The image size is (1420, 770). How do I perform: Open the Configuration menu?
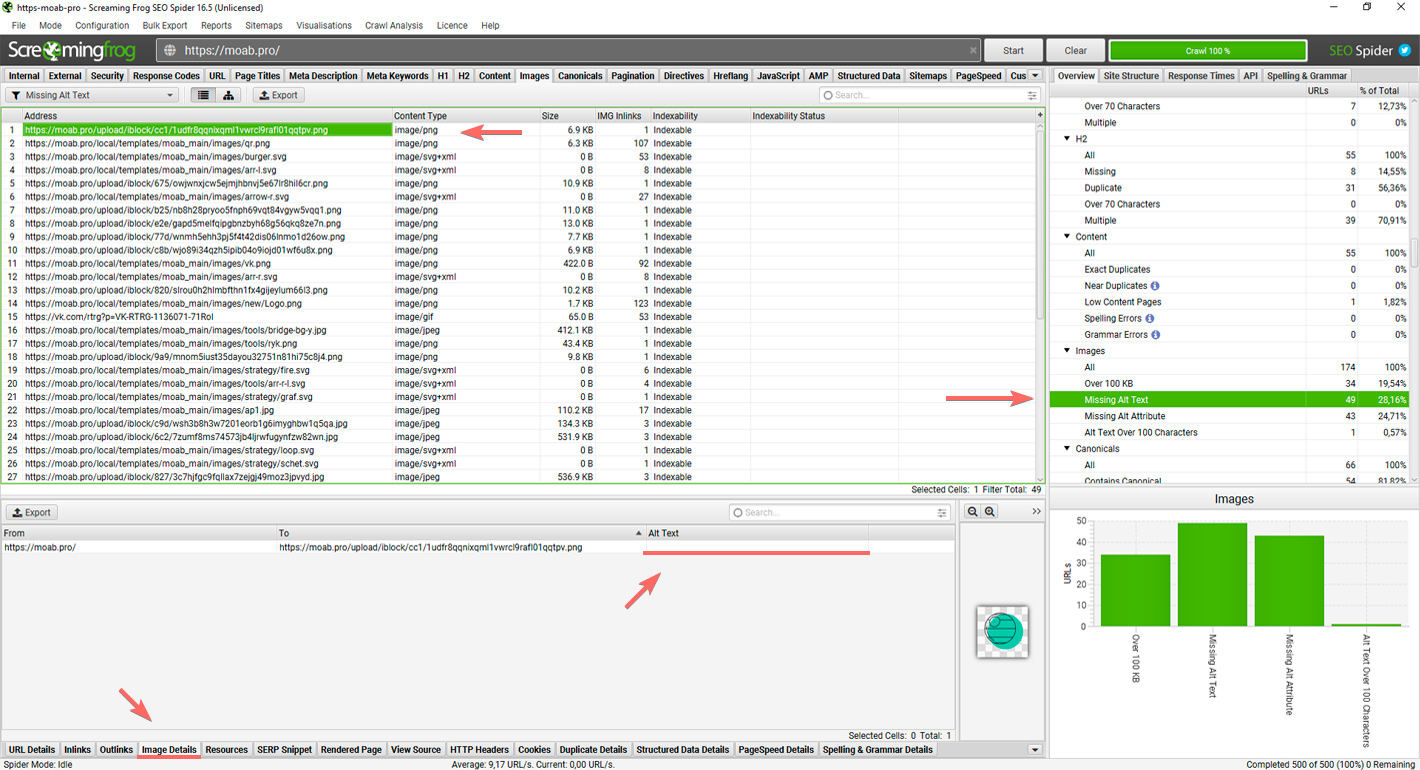click(102, 25)
